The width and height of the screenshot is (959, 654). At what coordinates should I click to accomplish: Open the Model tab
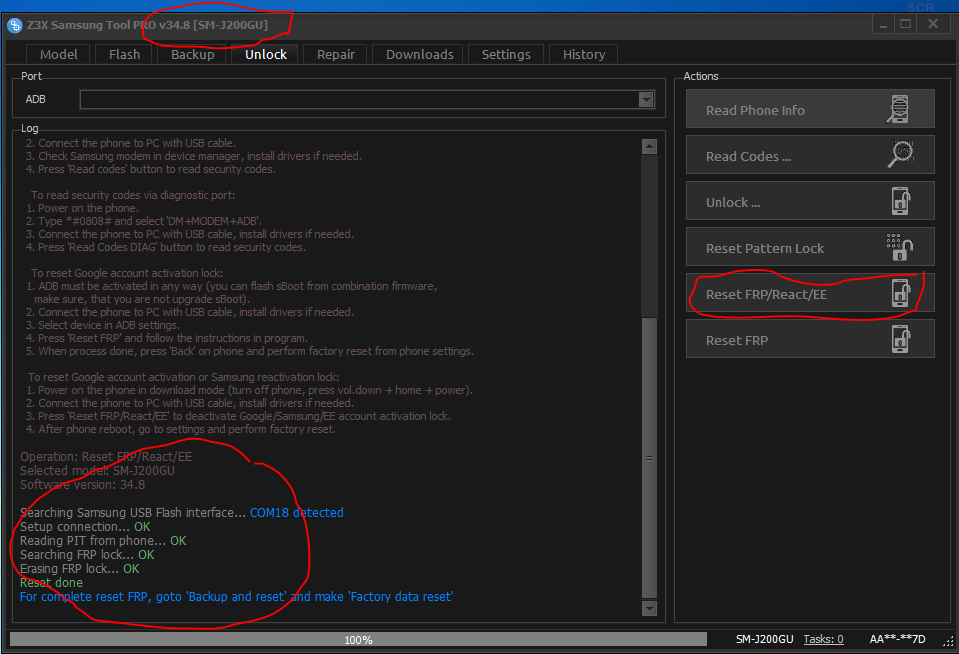click(59, 54)
